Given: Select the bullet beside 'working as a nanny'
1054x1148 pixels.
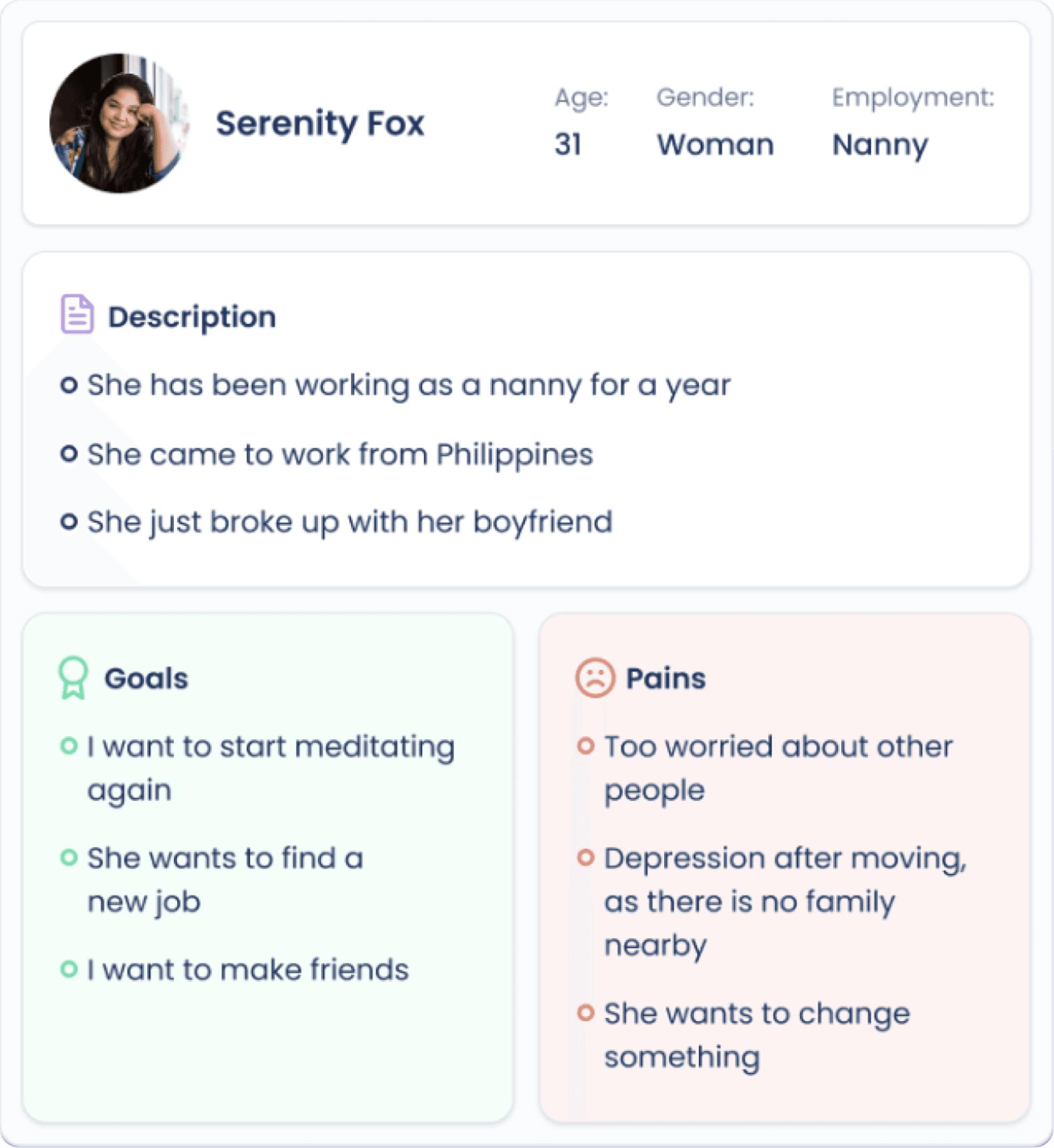Looking at the screenshot, I should 69,385.
